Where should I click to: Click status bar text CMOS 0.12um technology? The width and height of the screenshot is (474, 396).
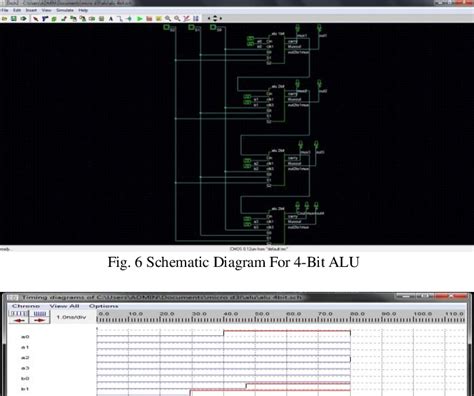[258, 249]
